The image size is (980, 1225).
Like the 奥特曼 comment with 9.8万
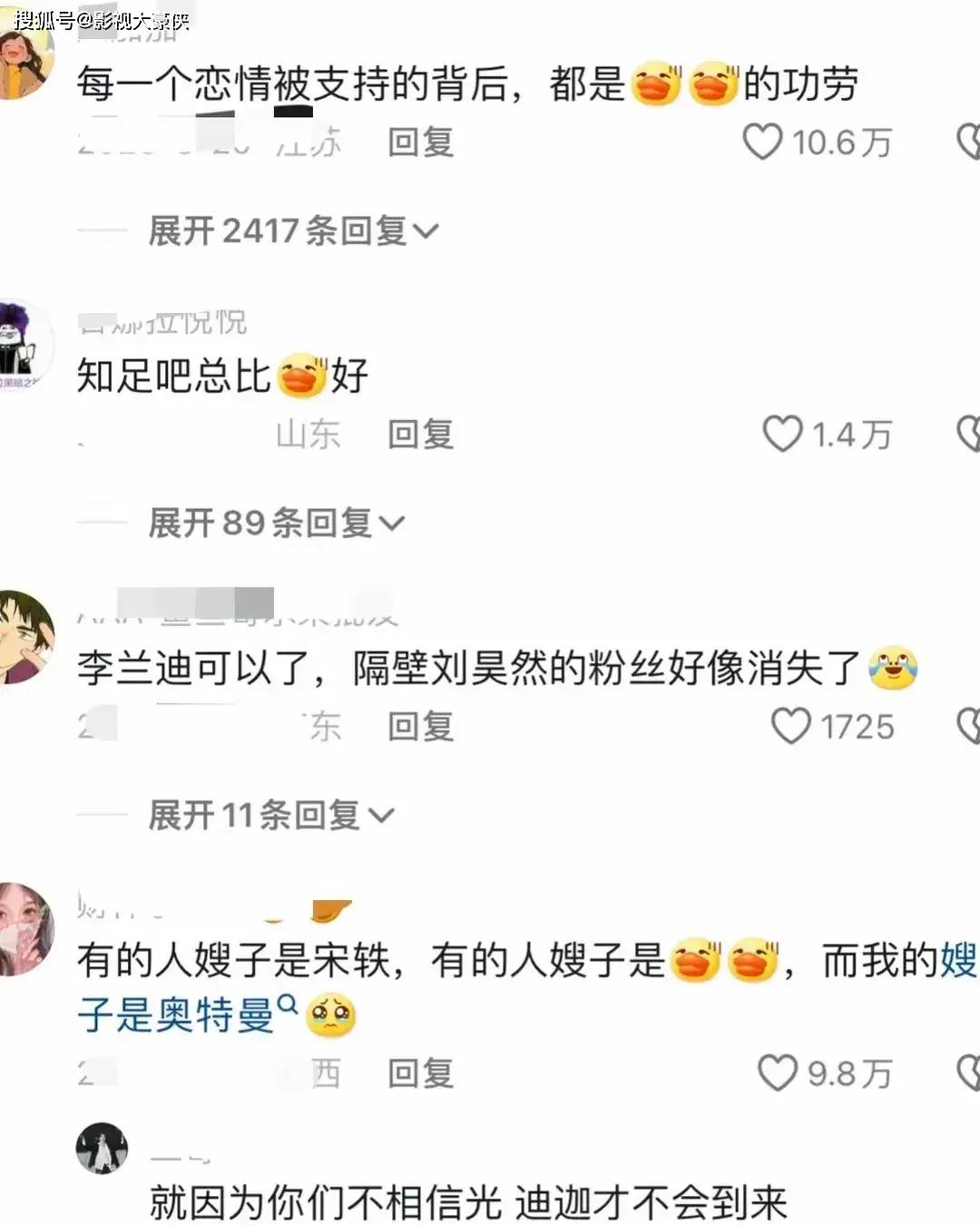[x=778, y=1073]
